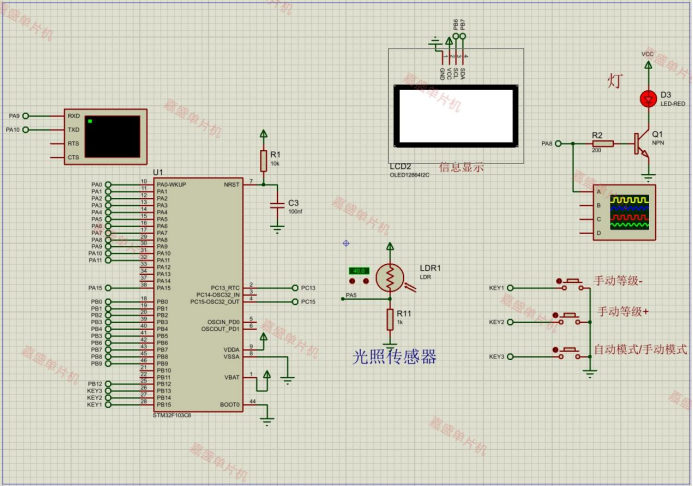693x486 pixels.
Task: Click the PC13 terminal circle
Action: [x=295, y=288]
